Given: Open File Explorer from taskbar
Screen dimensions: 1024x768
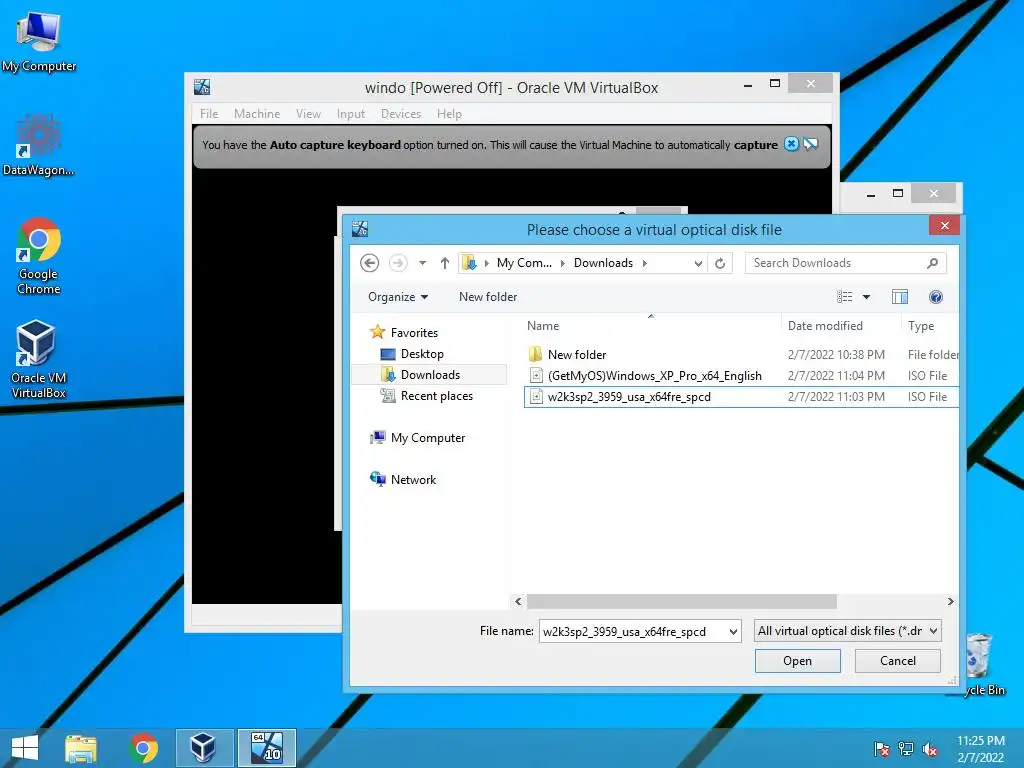Looking at the screenshot, I should click(80, 748).
